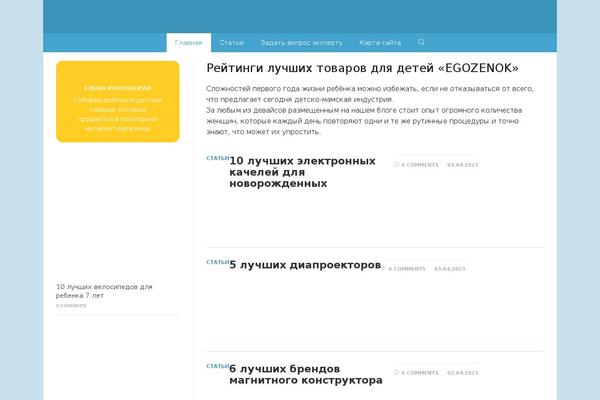Click Статьи category label beside магнитного конструктора
This screenshot has height=400, width=600.
tap(218, 366)
